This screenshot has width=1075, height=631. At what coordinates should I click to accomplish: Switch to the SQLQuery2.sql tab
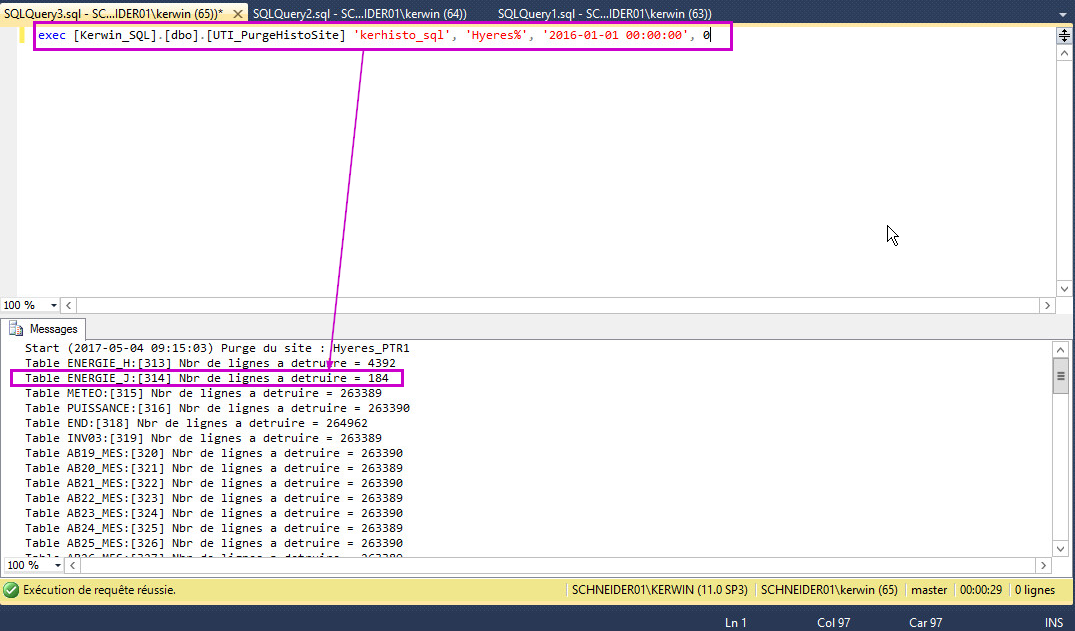[x=359, y=13]
